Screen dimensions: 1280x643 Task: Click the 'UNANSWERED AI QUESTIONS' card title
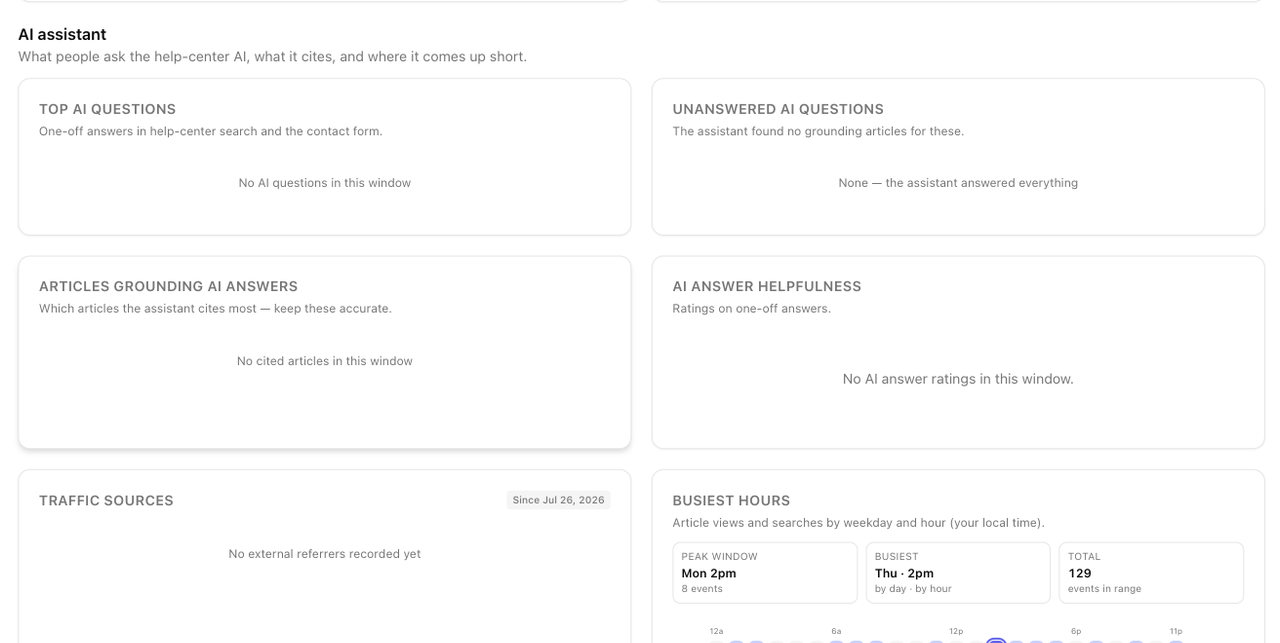click(778, 109)
